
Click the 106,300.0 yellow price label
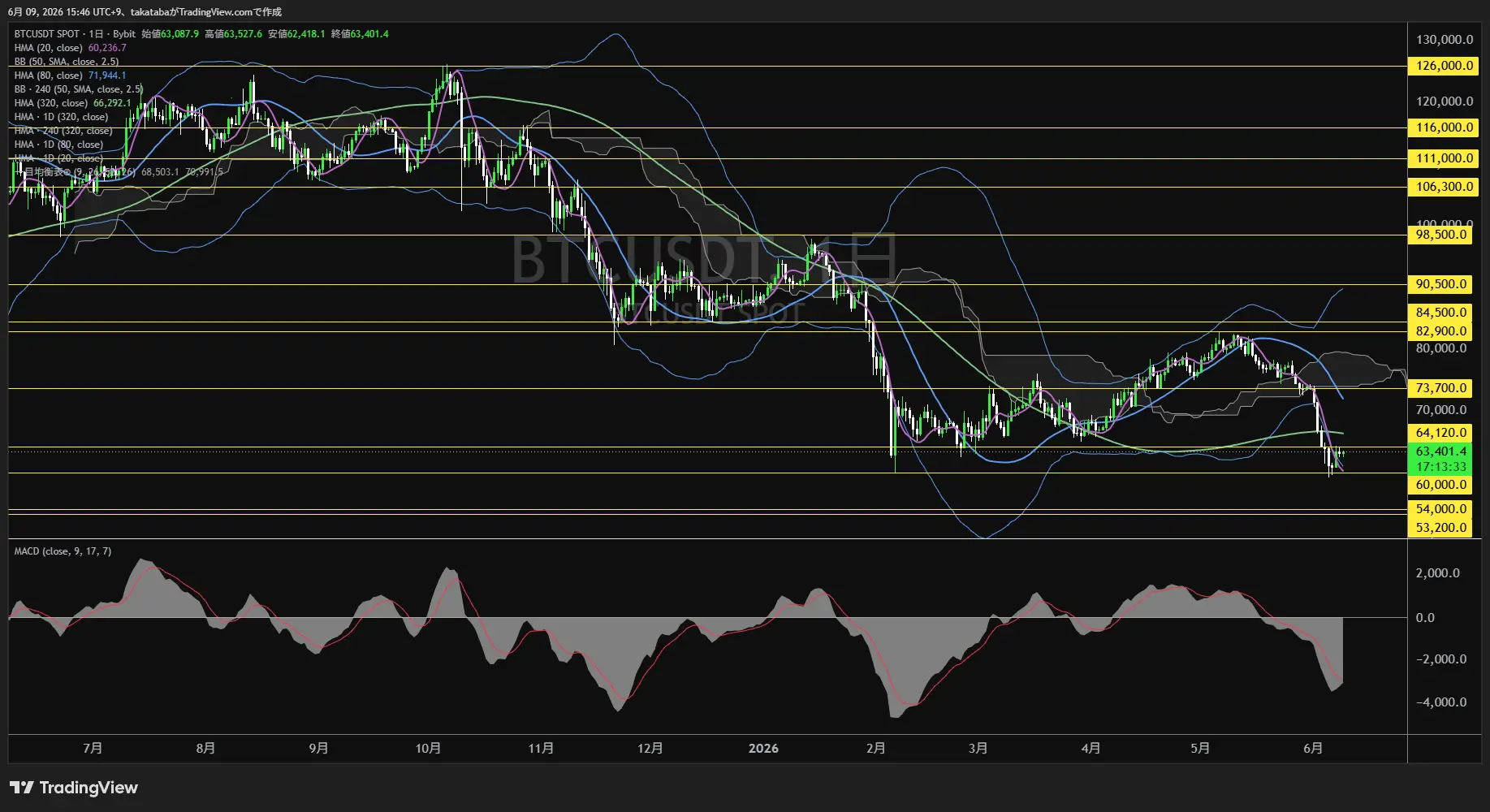(1445, 187)
